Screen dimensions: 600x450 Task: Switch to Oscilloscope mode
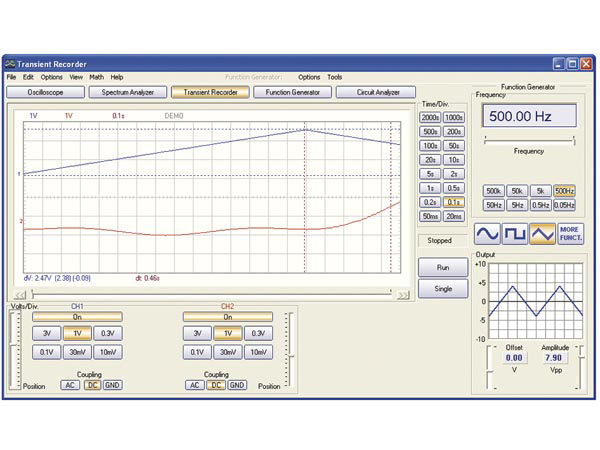point(46,92)
